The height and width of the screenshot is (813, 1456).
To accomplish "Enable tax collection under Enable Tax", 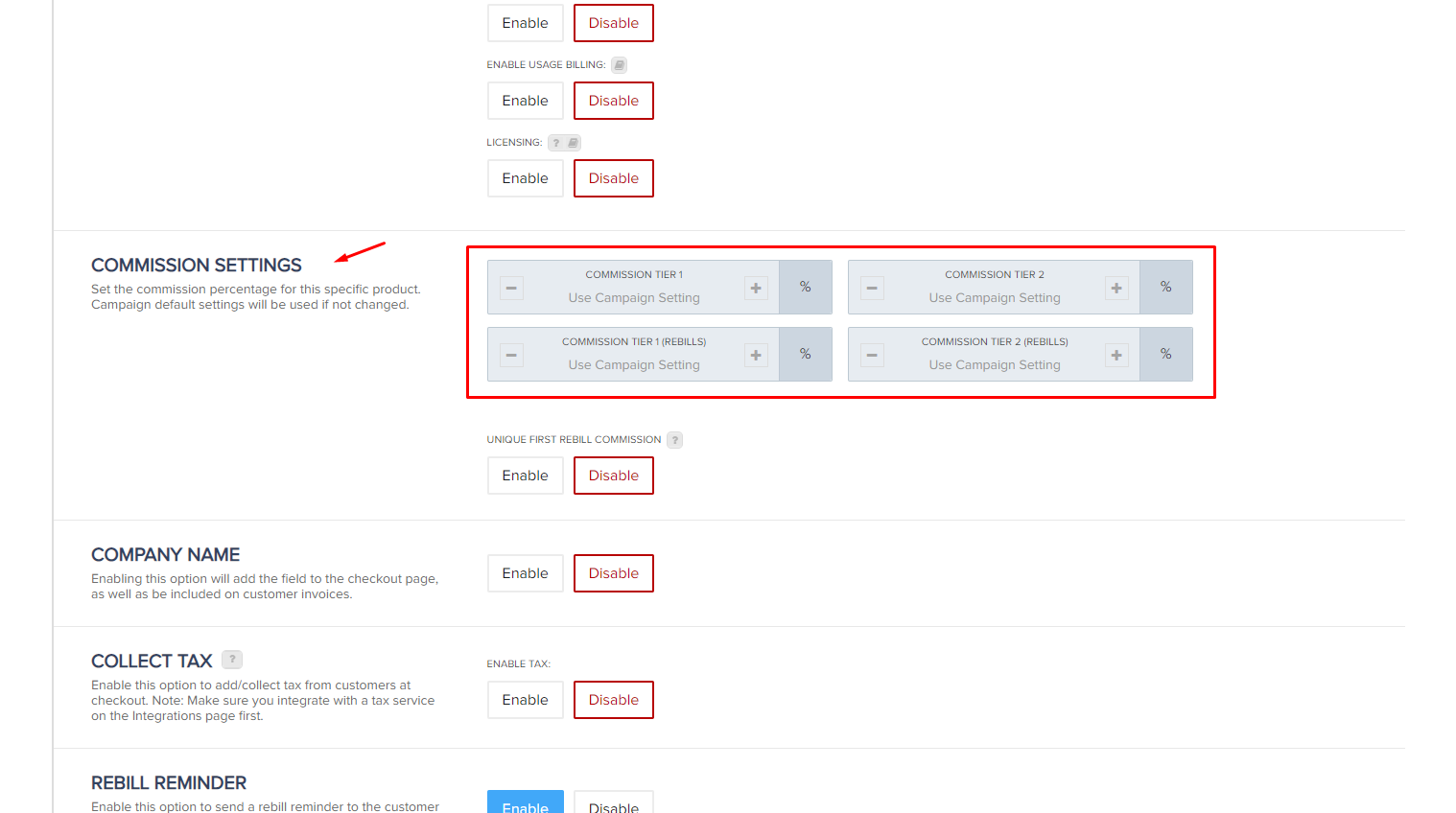I will [x=525, y=700].
